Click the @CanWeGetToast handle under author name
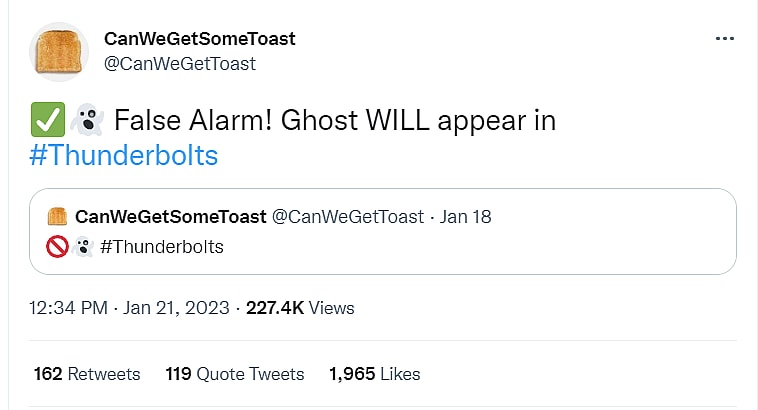This screenshot has height=410, width=758. tap(180, 64)
